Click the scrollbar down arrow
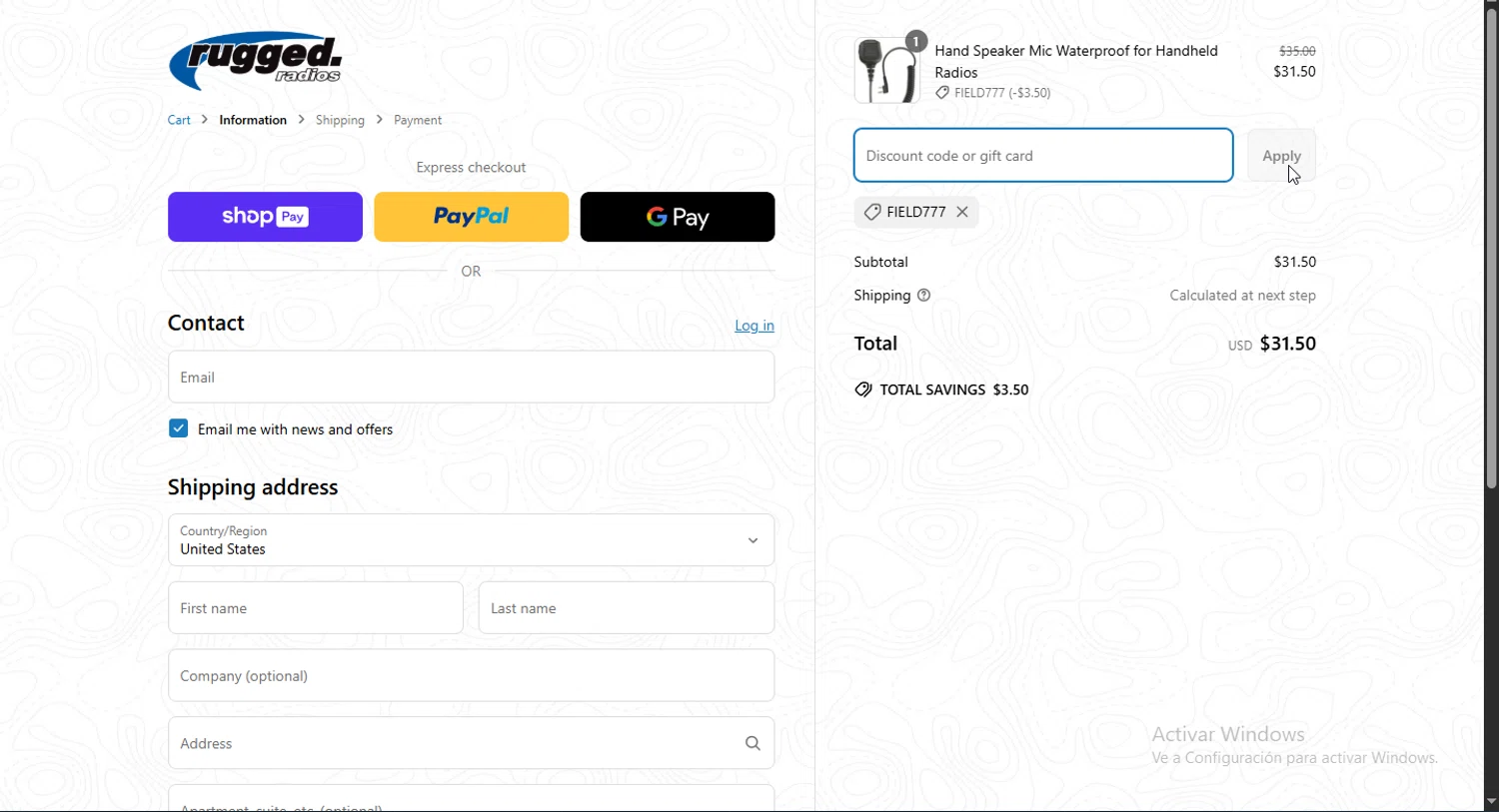This screenshot has width=1499, height=812. (x=1491, y=802)
